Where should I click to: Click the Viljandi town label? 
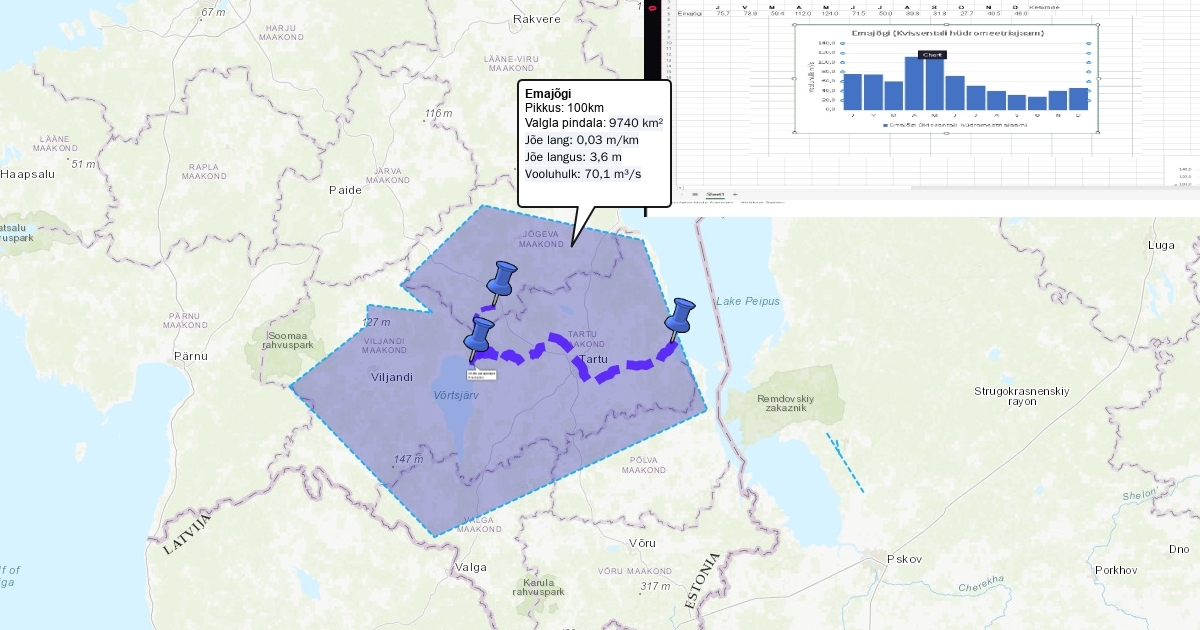click(x=391, y=377)
